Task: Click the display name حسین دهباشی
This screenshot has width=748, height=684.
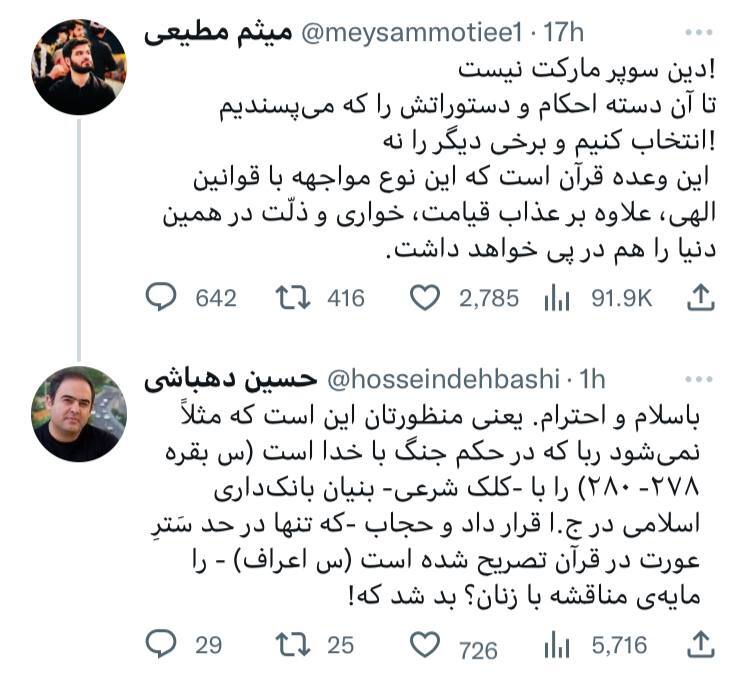Action: click(231, 381)
